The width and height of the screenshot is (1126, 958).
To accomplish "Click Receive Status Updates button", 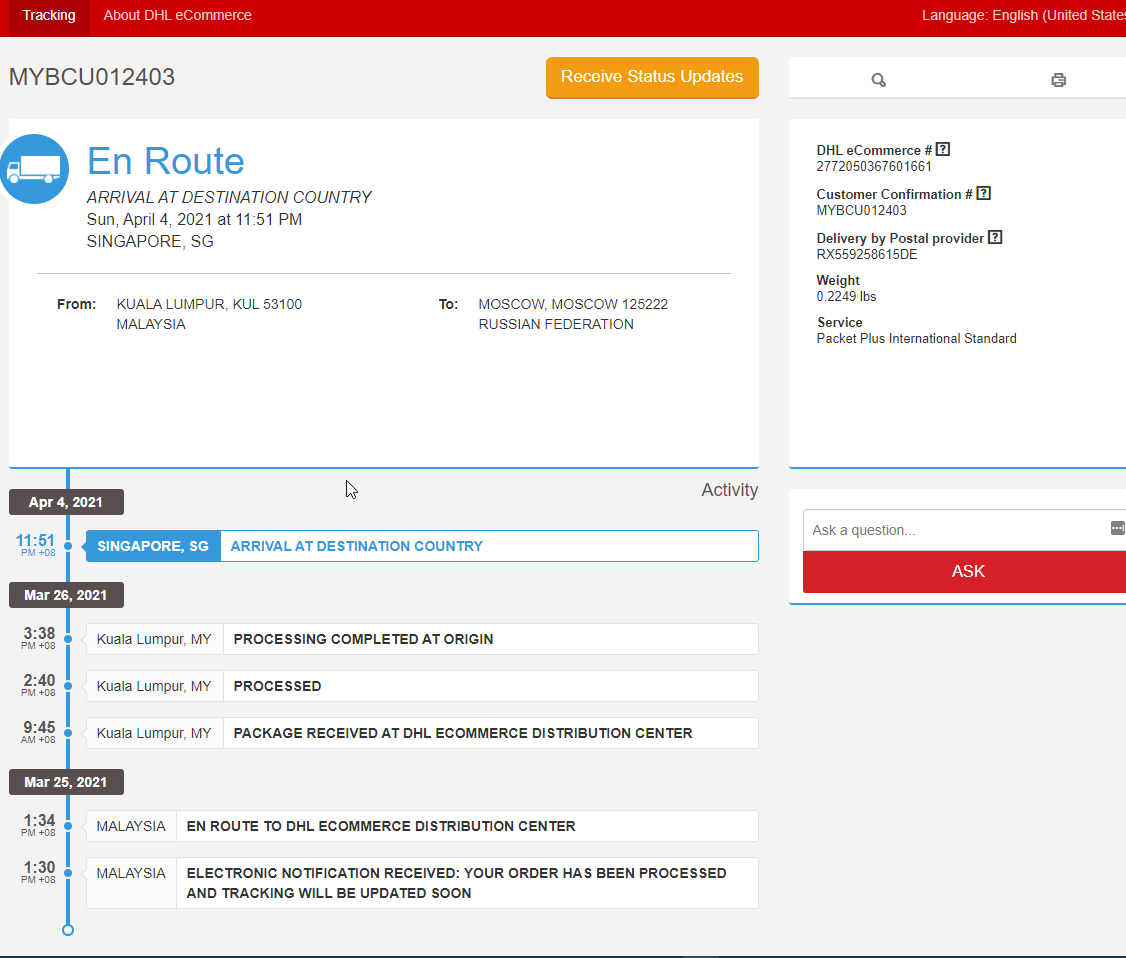I will click(x=652, y=77).
